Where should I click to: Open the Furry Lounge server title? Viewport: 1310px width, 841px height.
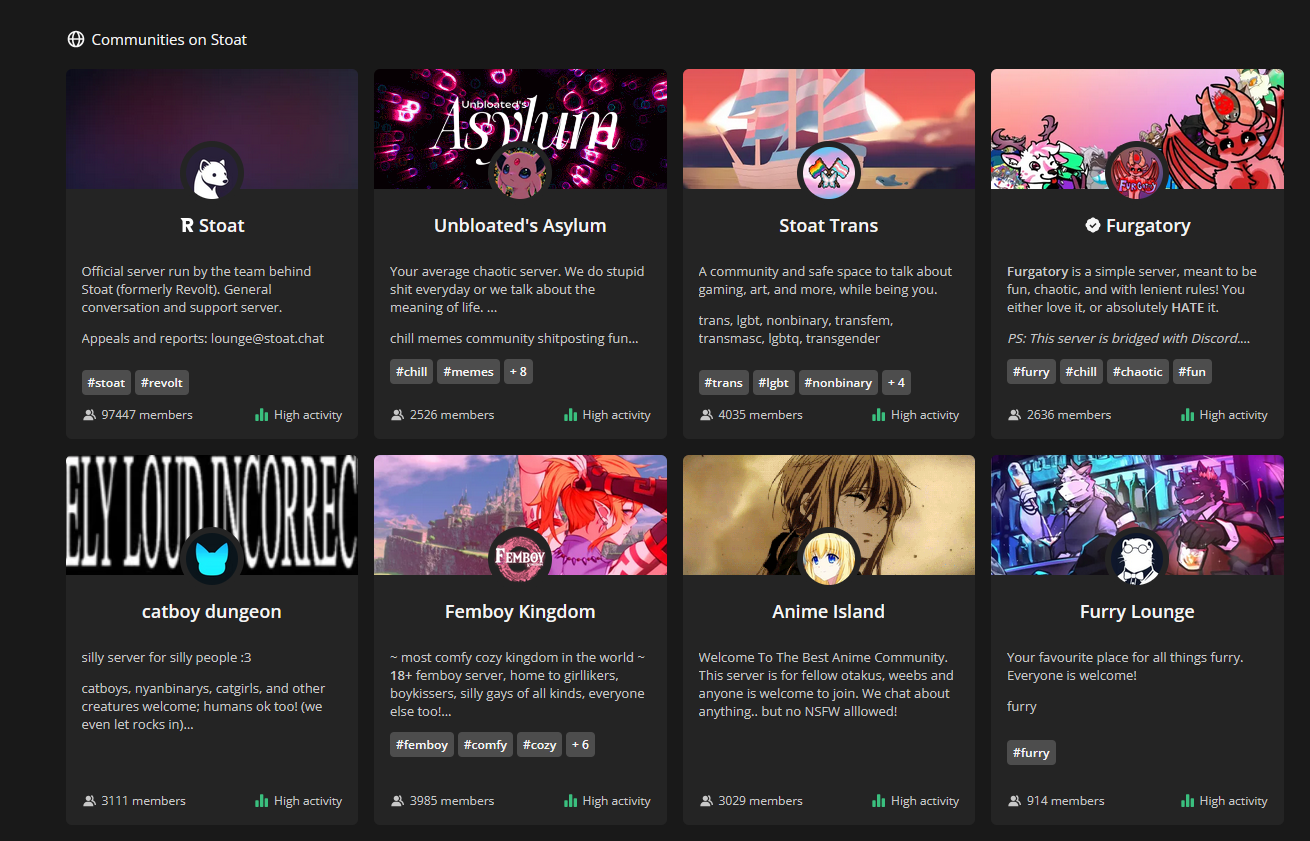point(1137,612)
